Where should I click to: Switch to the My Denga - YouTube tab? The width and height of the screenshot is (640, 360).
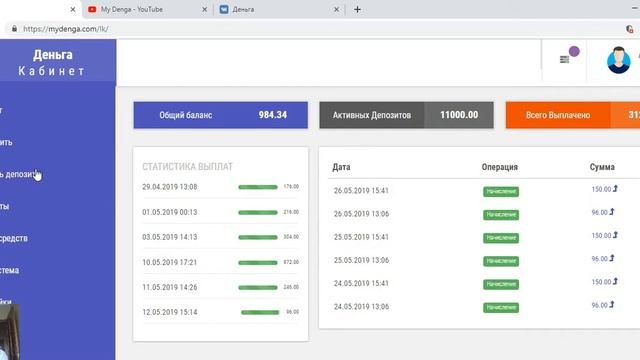(147, 9)
